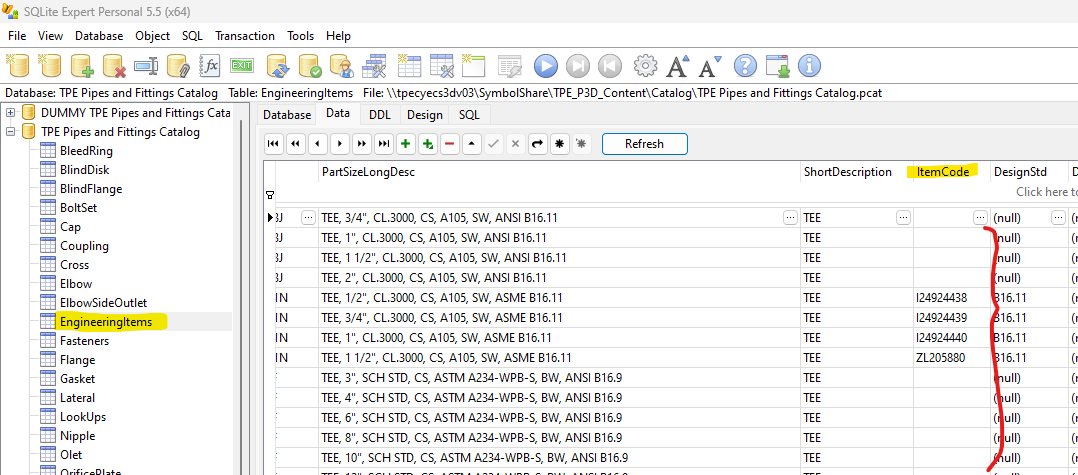Open ellipsis editor in DesignStd first row
The image size is (1078, 475).
pos(1057,218)
